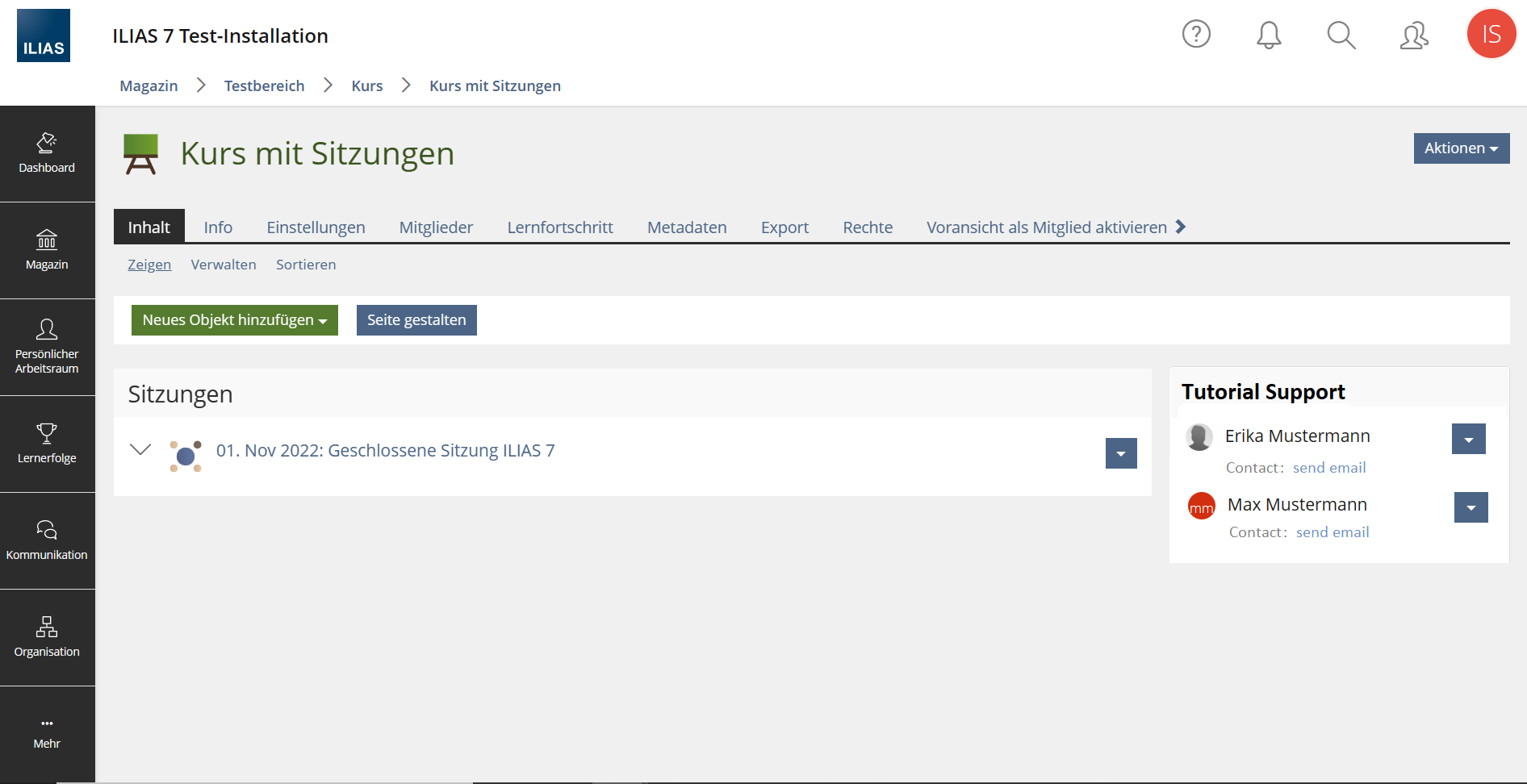
Task: Click the Tutorial Support heading
Action: (1263, 392)
